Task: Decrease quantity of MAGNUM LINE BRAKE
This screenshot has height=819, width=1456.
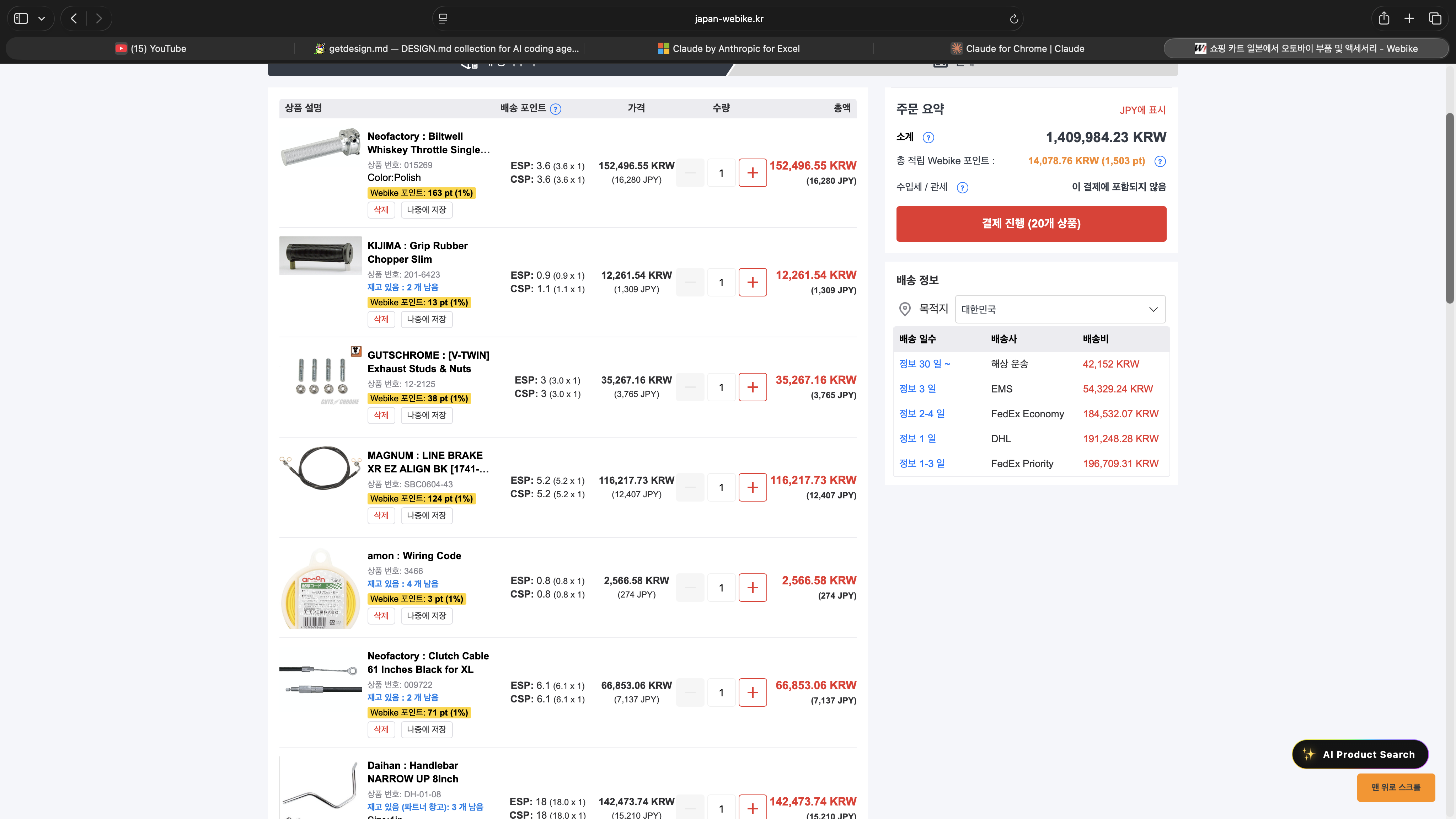Action: click(690, 487)
